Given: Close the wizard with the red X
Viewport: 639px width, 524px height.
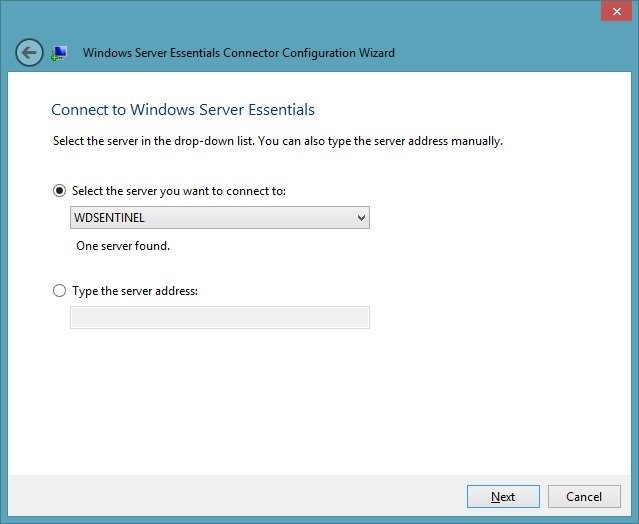Looking at the screenshot, I should coord(617,11).
